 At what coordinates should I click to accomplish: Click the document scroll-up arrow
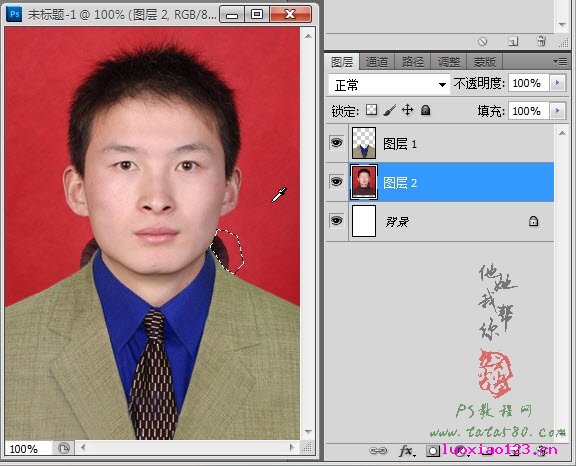coord(308,36)
